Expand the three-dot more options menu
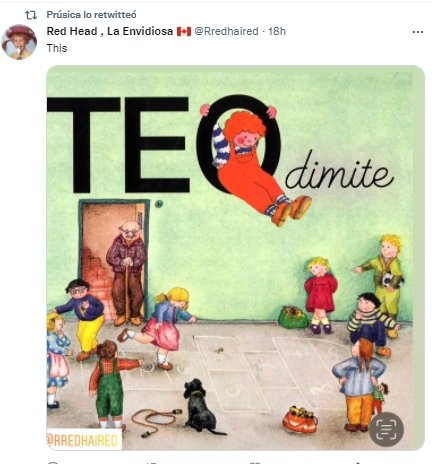432x464 pixels. tap(418, 32)
